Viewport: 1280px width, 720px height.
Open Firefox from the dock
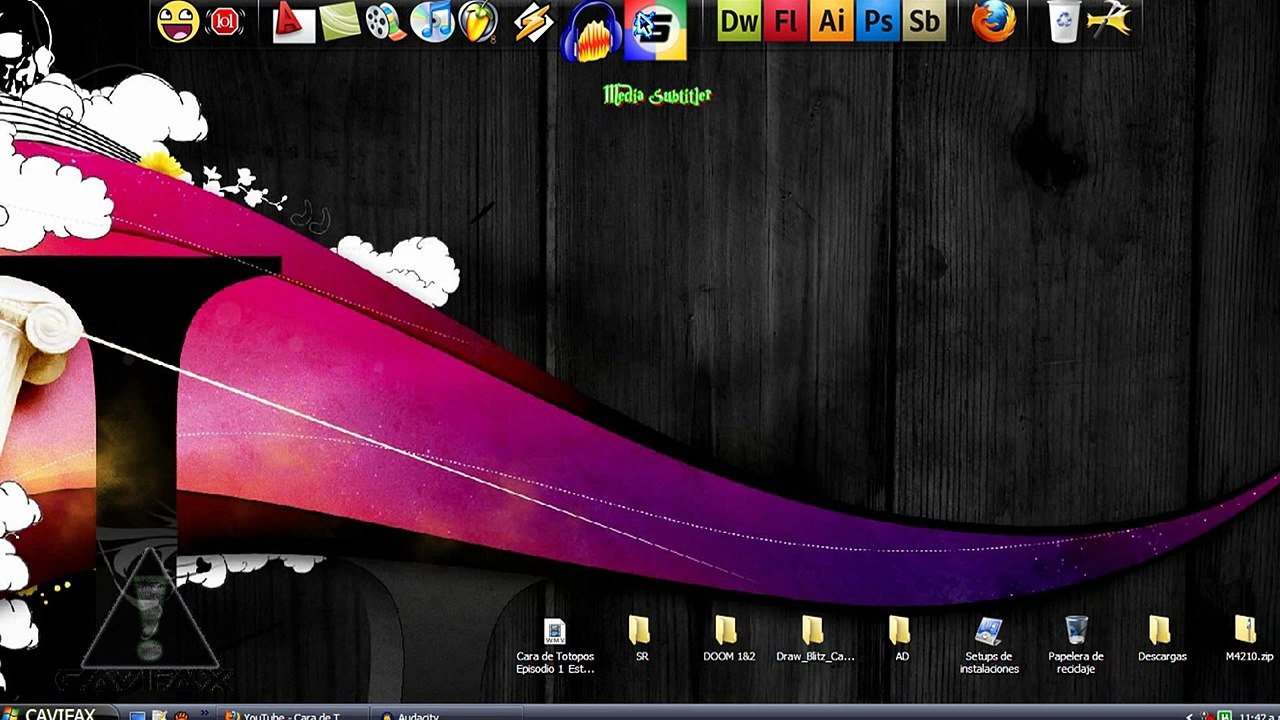[994, 22]
